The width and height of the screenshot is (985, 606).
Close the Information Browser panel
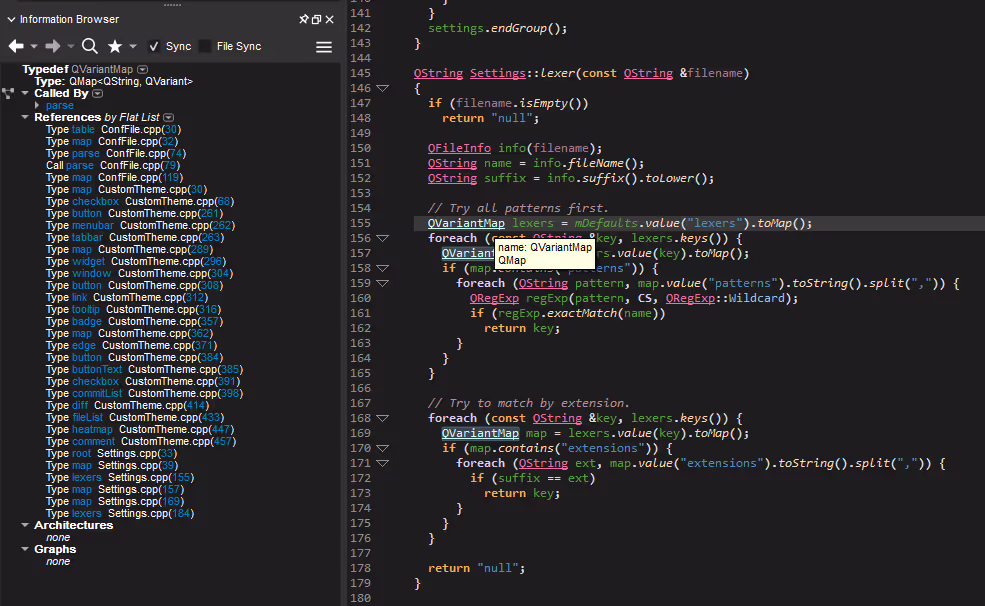[330, 19]
